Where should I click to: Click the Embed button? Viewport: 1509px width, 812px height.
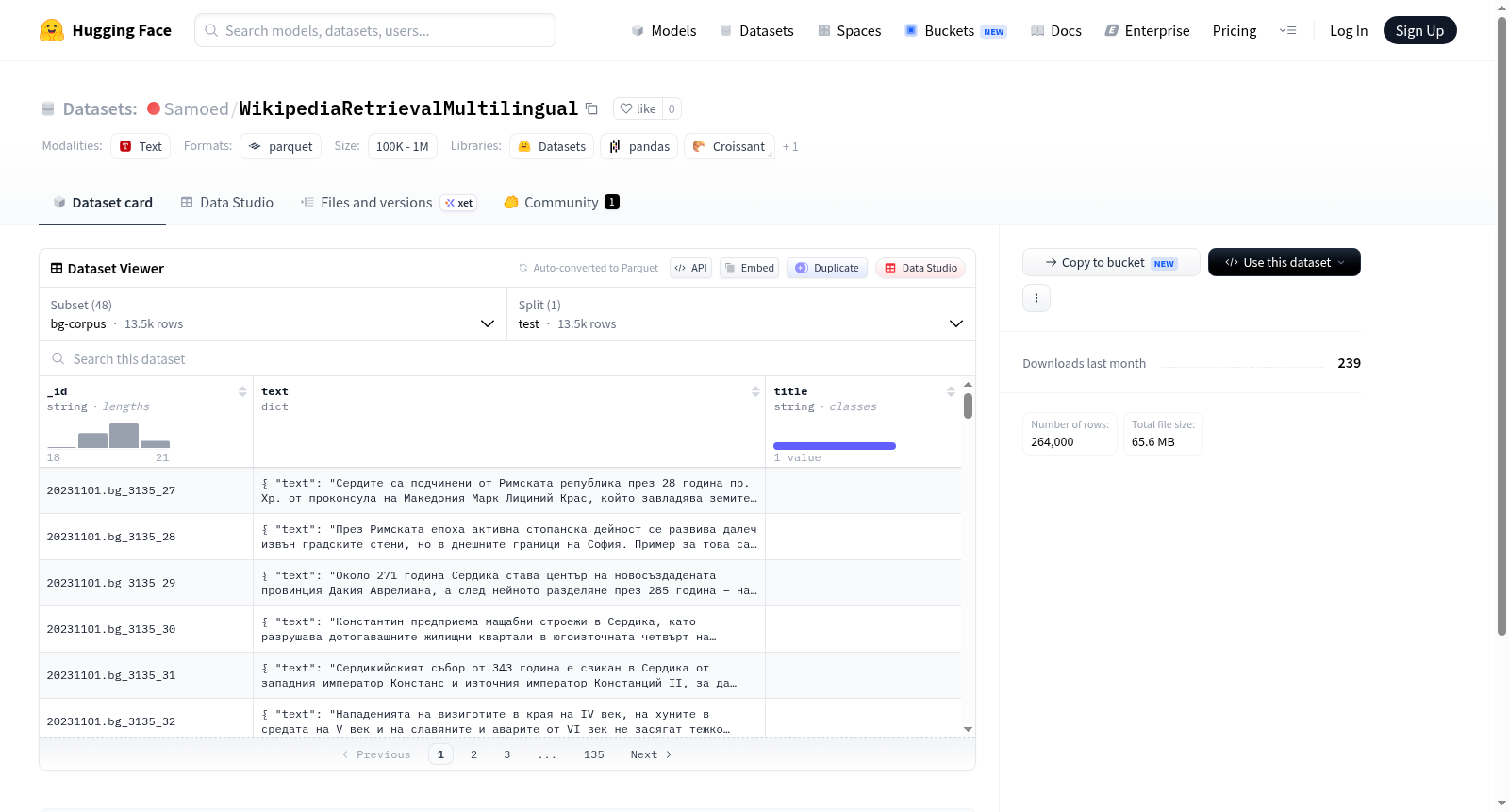click(x=749, y=268)
